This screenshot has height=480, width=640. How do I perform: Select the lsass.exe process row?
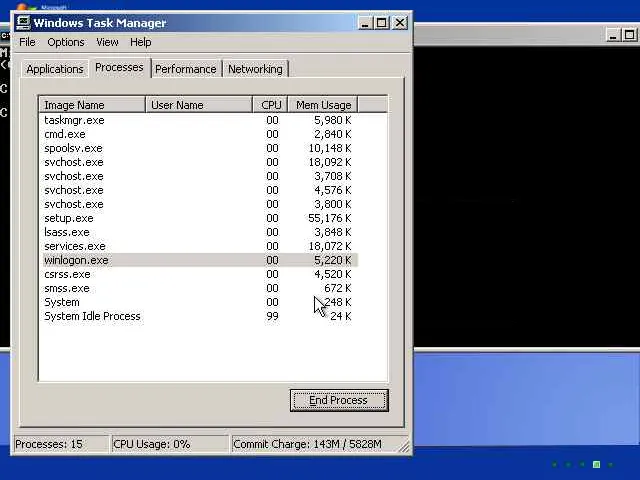200,232
